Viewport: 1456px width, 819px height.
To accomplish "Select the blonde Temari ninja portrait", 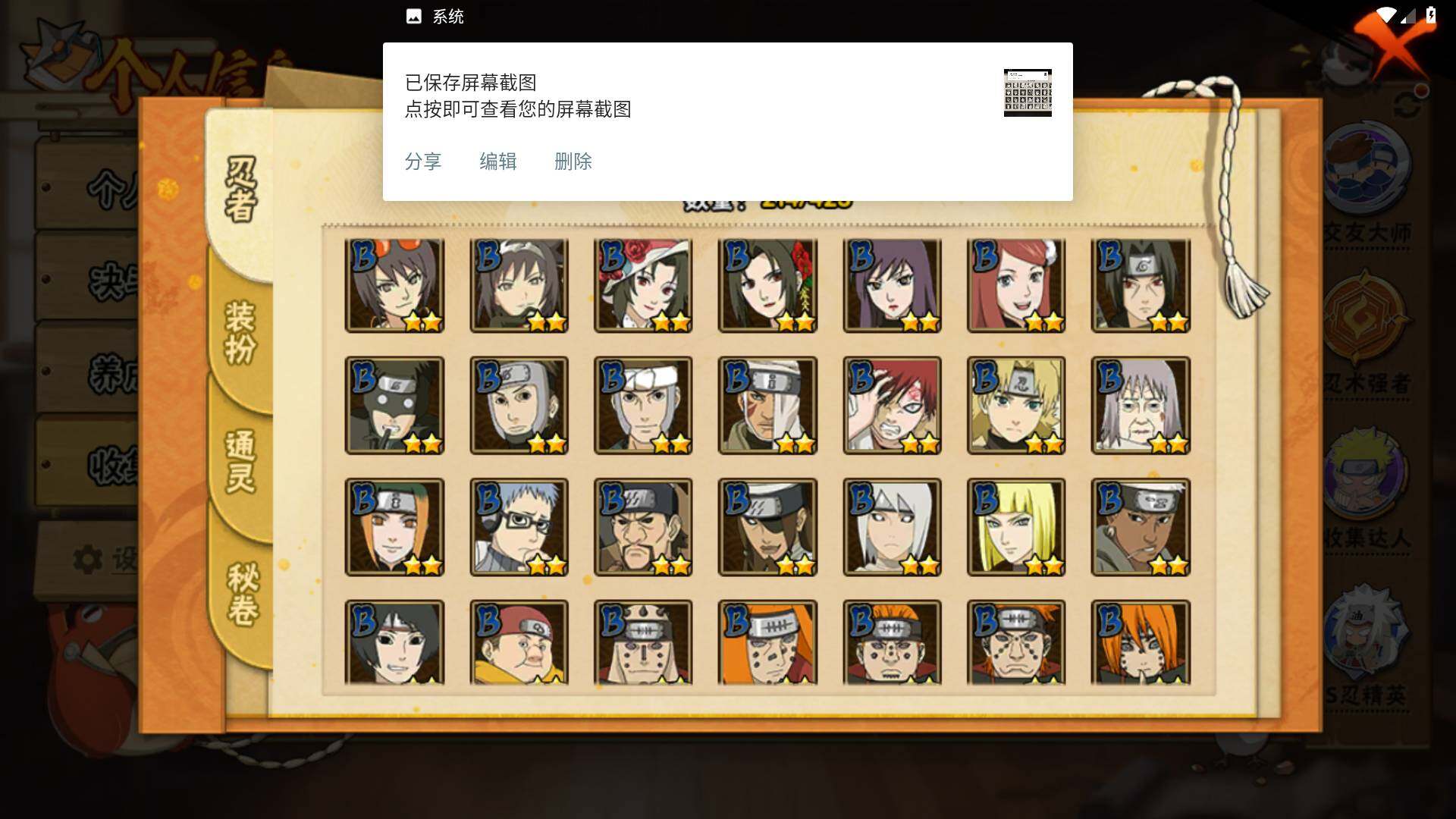I will [1016, 406].
